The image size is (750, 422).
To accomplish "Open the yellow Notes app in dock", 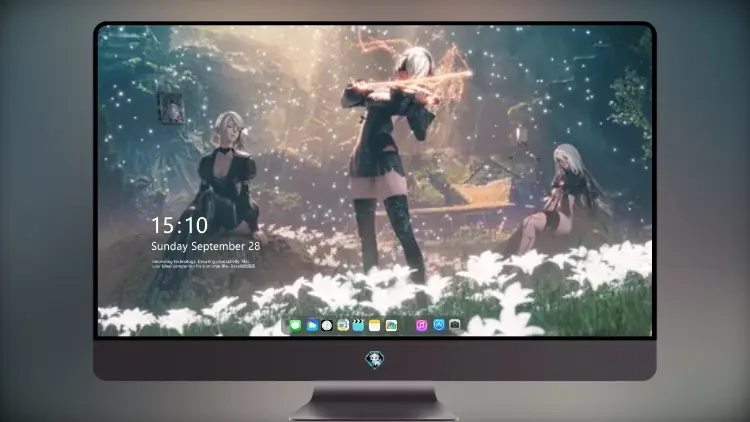I will tap(375, 326).
